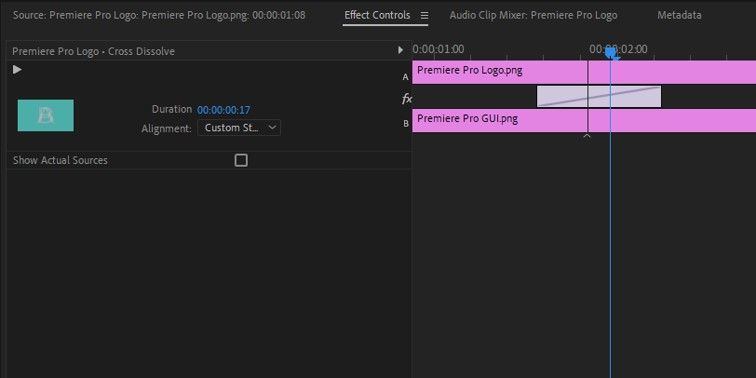Select the Premiere Pro Logo.png clip
The width and height of the screenshot is (756, 378).
click(584, 72)
